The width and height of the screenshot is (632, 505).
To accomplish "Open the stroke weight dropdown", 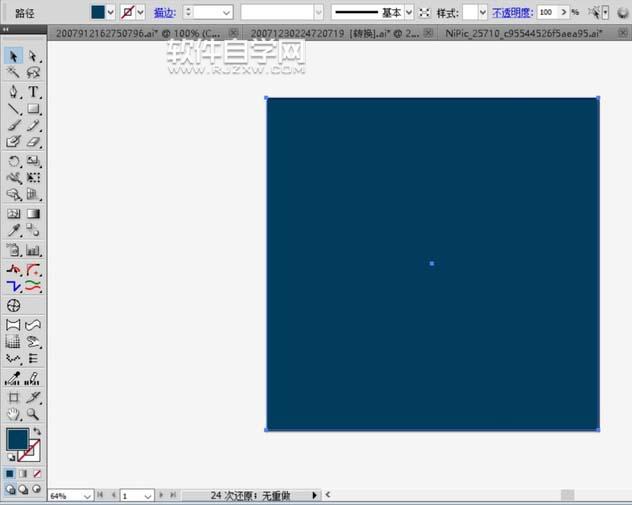I will 227,12.
